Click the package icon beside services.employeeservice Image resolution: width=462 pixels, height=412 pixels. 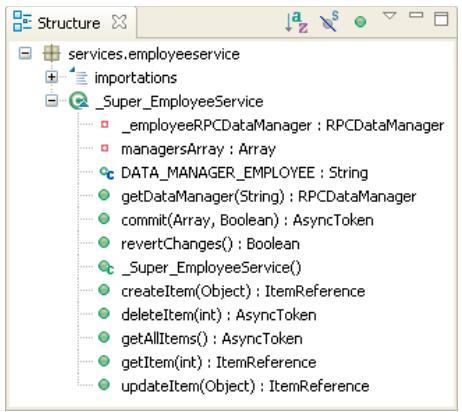click(52, 53)
